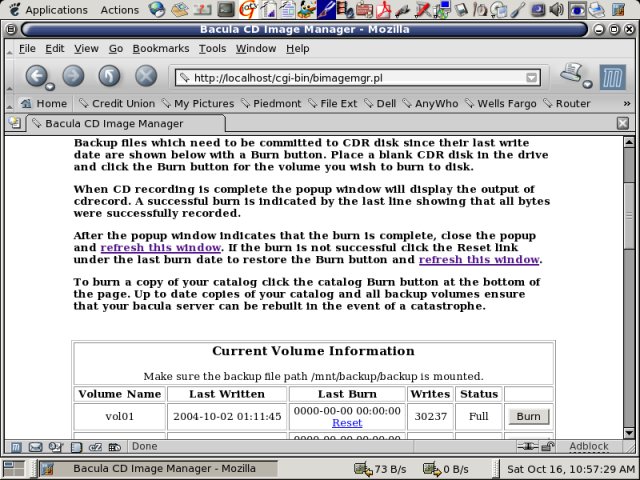Open the Tools menu

212,49
